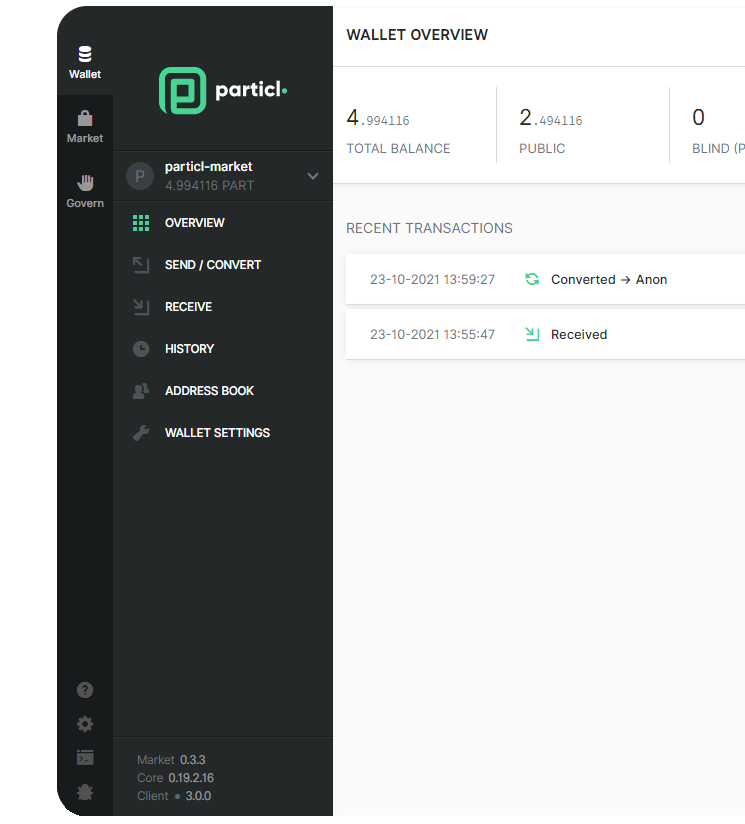Open the Receive page
This screenshot has height=824, width=745.
point(188,307)
